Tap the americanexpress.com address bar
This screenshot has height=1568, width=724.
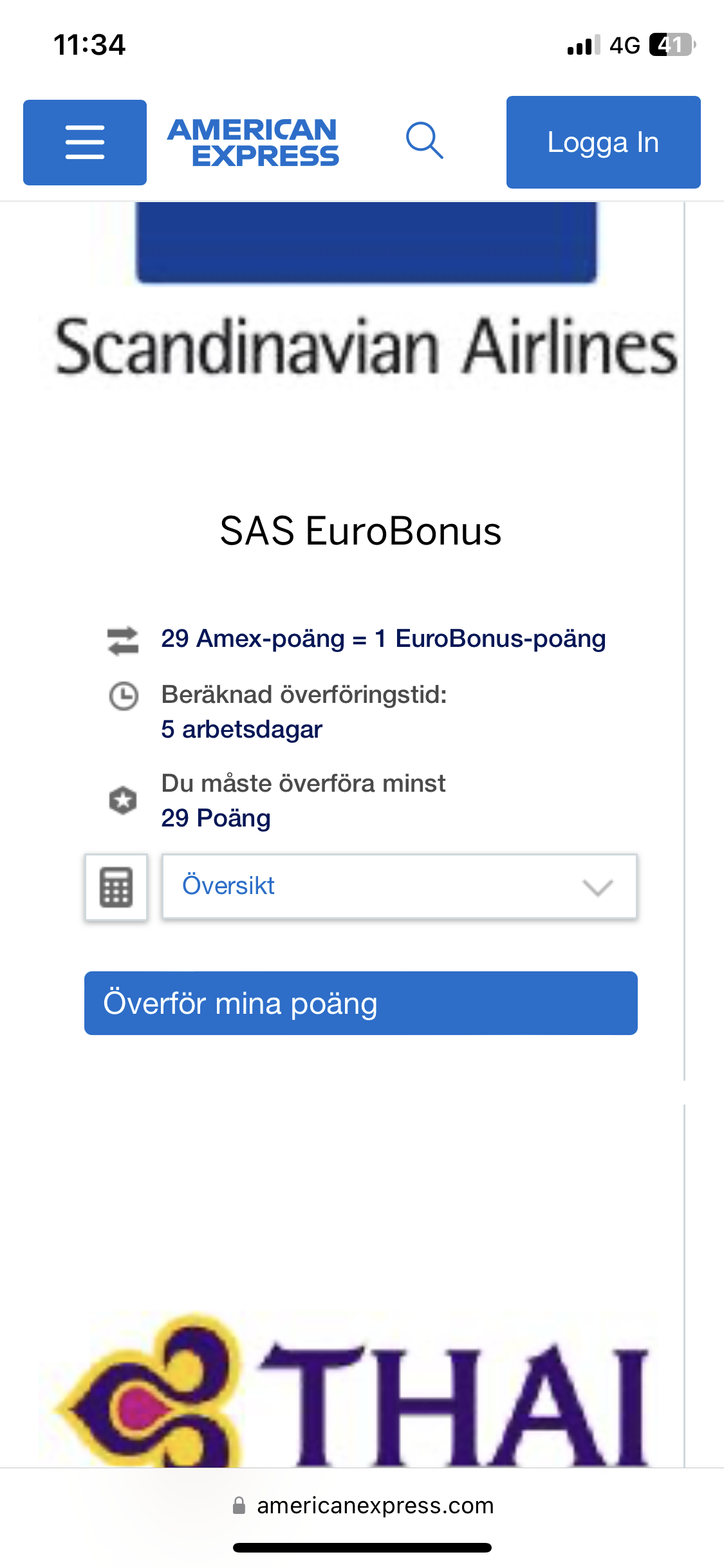pos(375,1506)
